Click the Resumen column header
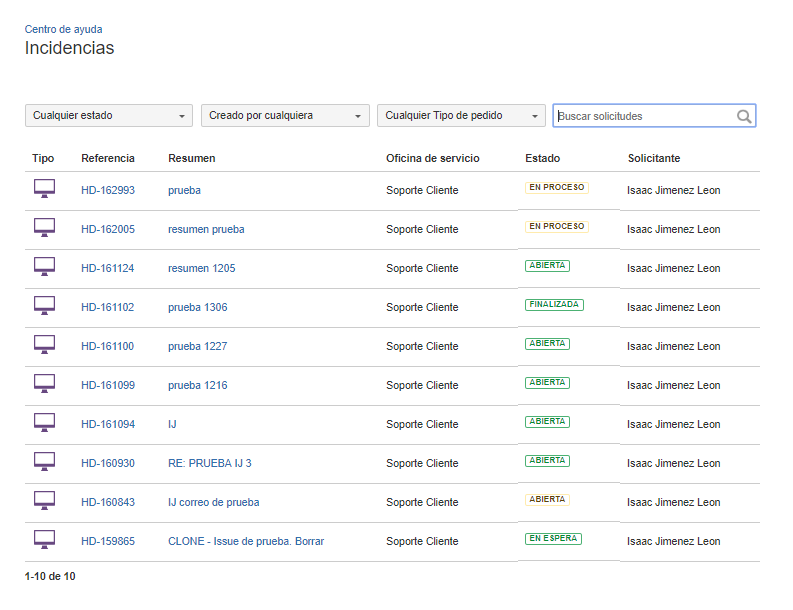 tap(192, 158)
